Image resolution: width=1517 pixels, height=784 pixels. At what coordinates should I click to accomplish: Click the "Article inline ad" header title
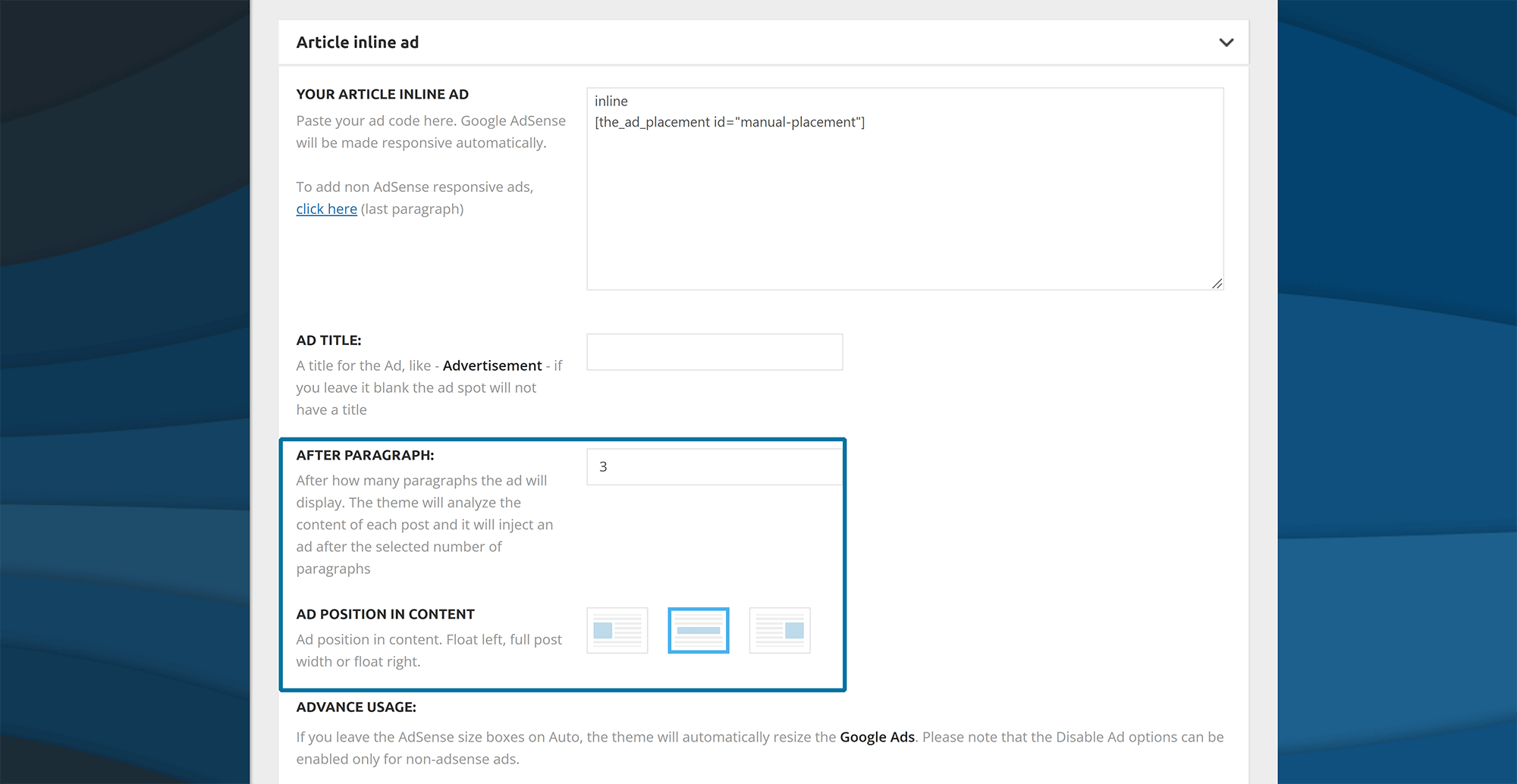pyautogui.click(x=357, y=42)
